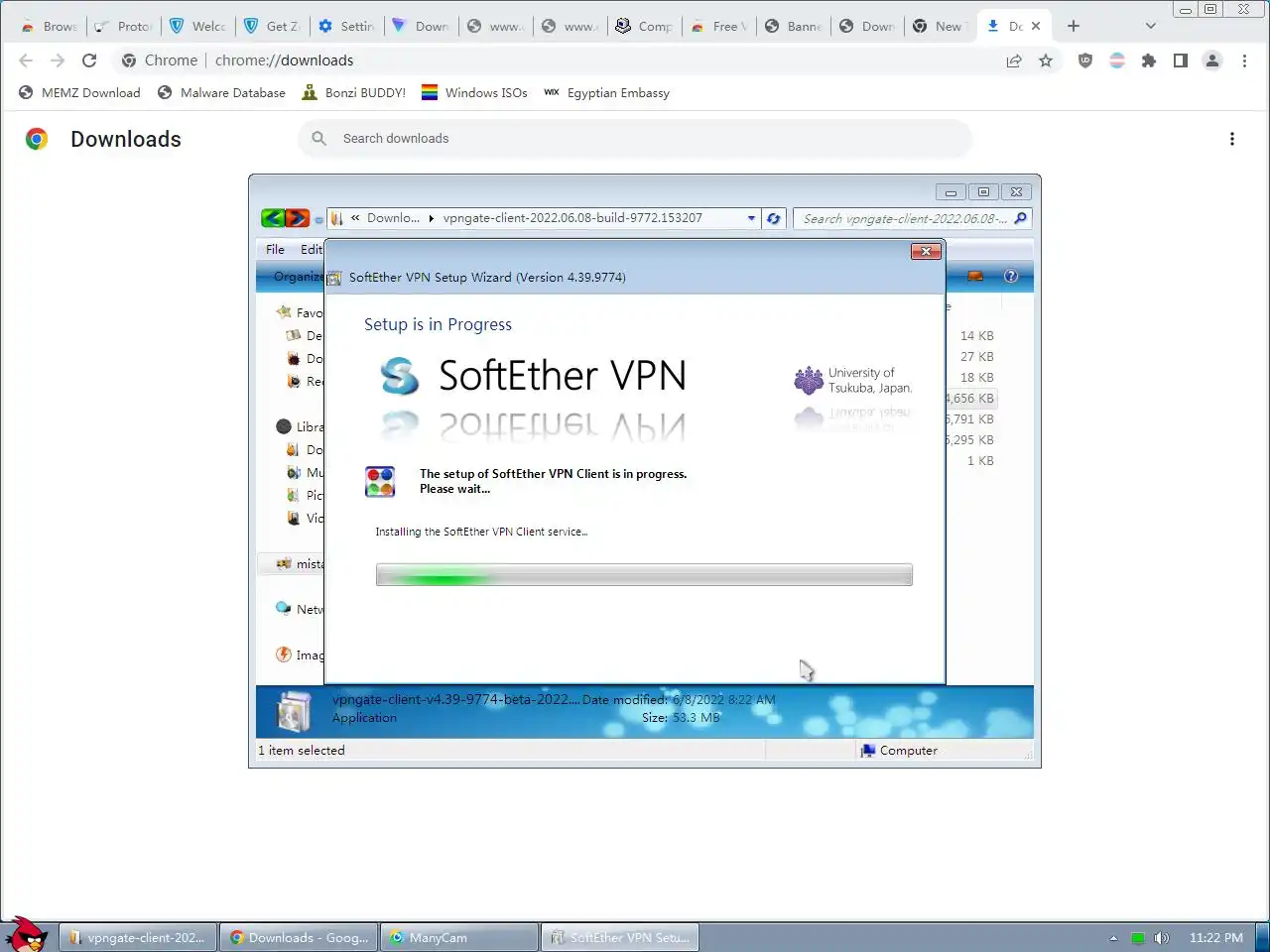The width and height of the screenshot is (1270, 952).
Task: Open the Chrome profile avatar
Action: [1212, 60]
